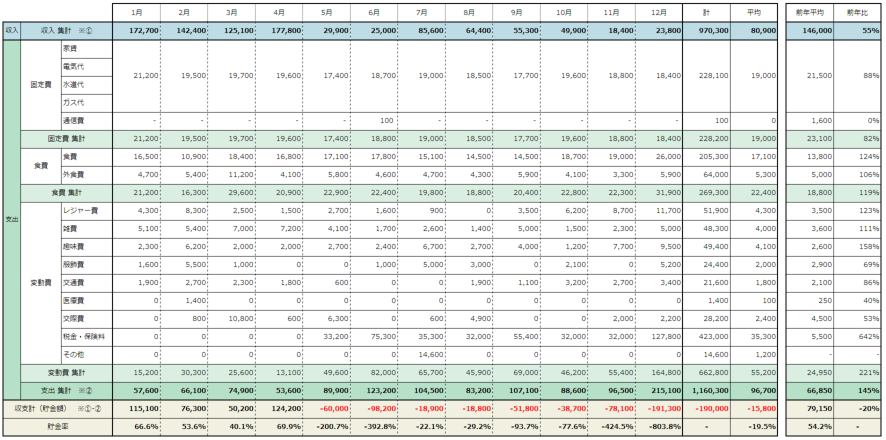Select 通信費 前年平均 cell 1,600
The image size is (886, 440).
tap(810, 121)
